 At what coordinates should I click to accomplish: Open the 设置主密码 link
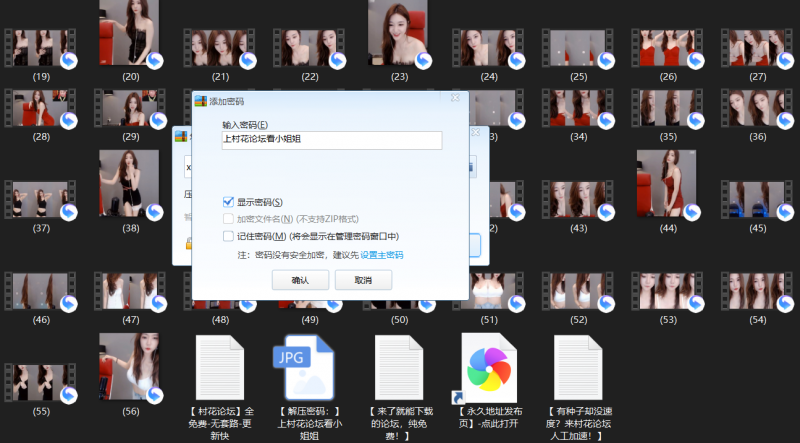382,255
